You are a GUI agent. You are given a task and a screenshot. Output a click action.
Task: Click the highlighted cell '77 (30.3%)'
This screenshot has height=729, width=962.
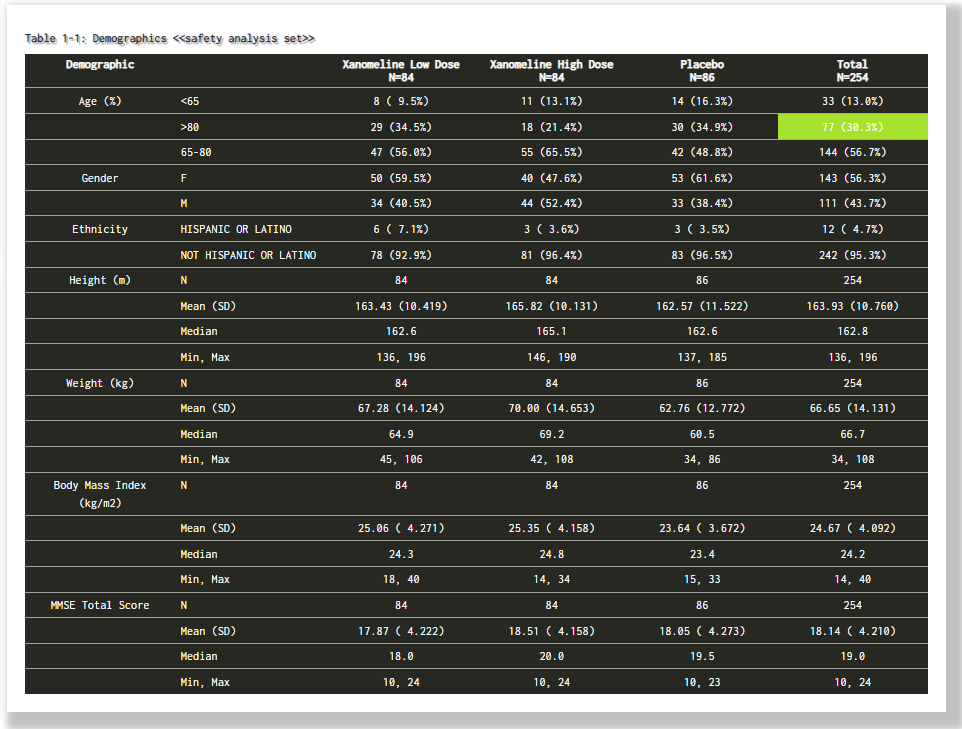click(852, 127)
